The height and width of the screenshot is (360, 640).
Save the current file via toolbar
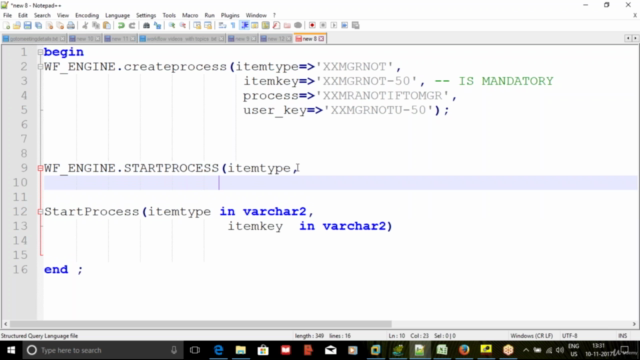pyautogui.click(x=27, y=25)
